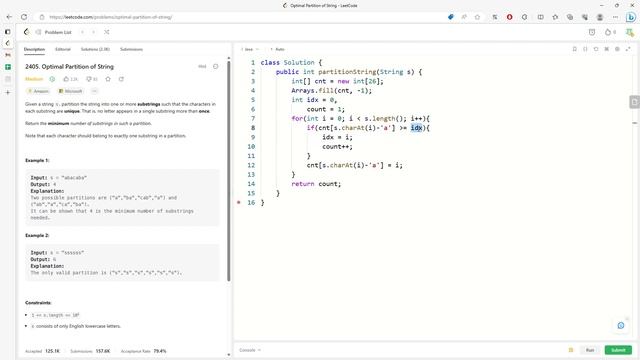This screenshot has width=640, height=360.
Task: Click the red breakpoint dot at line 16
Action: pos(239,202)
